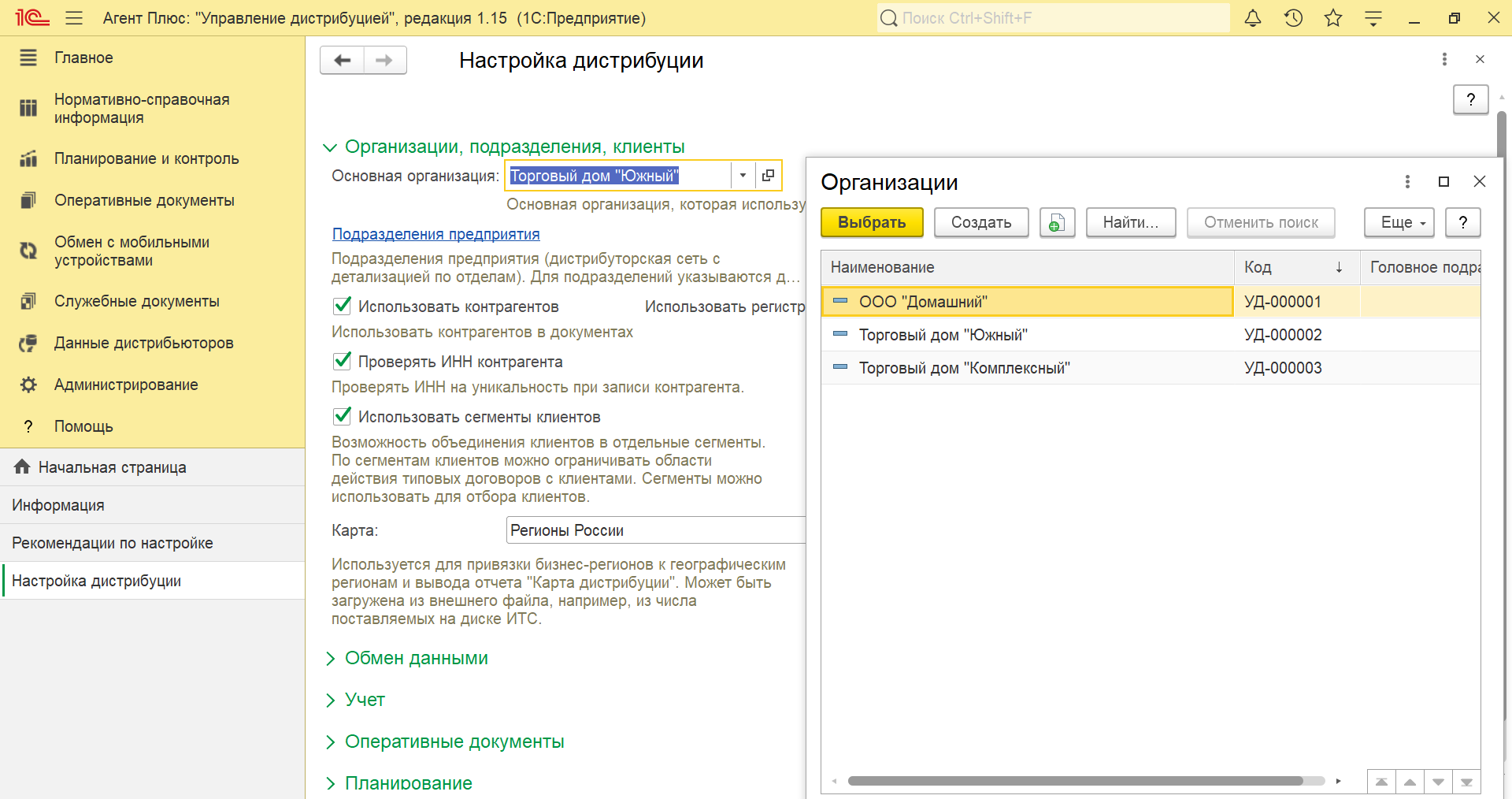Open the Еще dropdown menu
1512x799 pixels.
(x=1399, y=222)
